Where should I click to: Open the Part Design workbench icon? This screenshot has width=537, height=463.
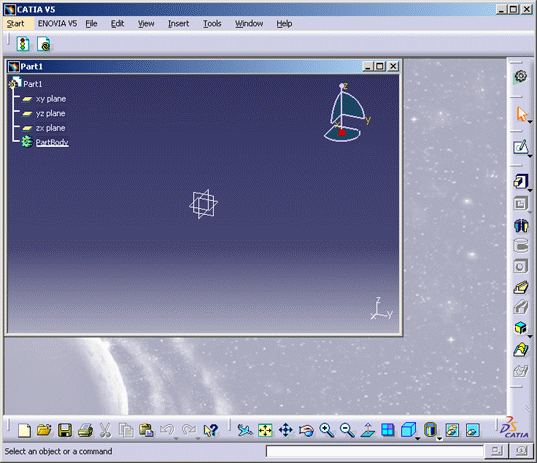pyautogui.click(x=520, y=76)
